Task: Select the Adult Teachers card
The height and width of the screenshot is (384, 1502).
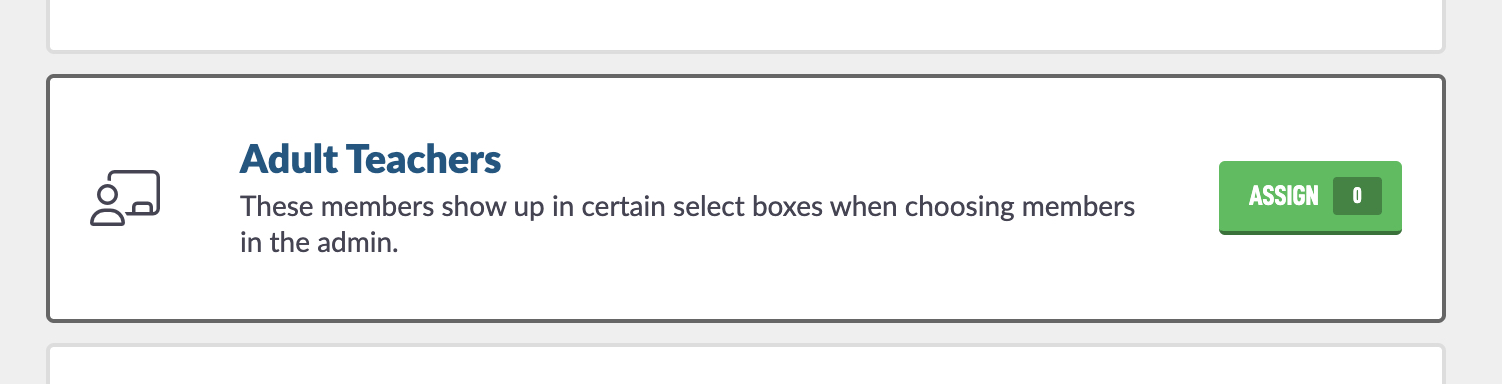Action: point(746,198)
